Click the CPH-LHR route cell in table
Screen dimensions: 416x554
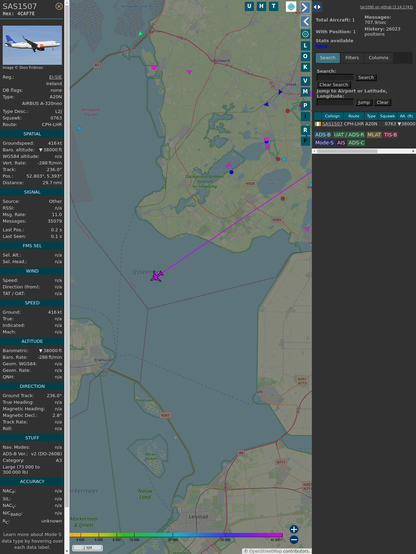tap(353, 124)
